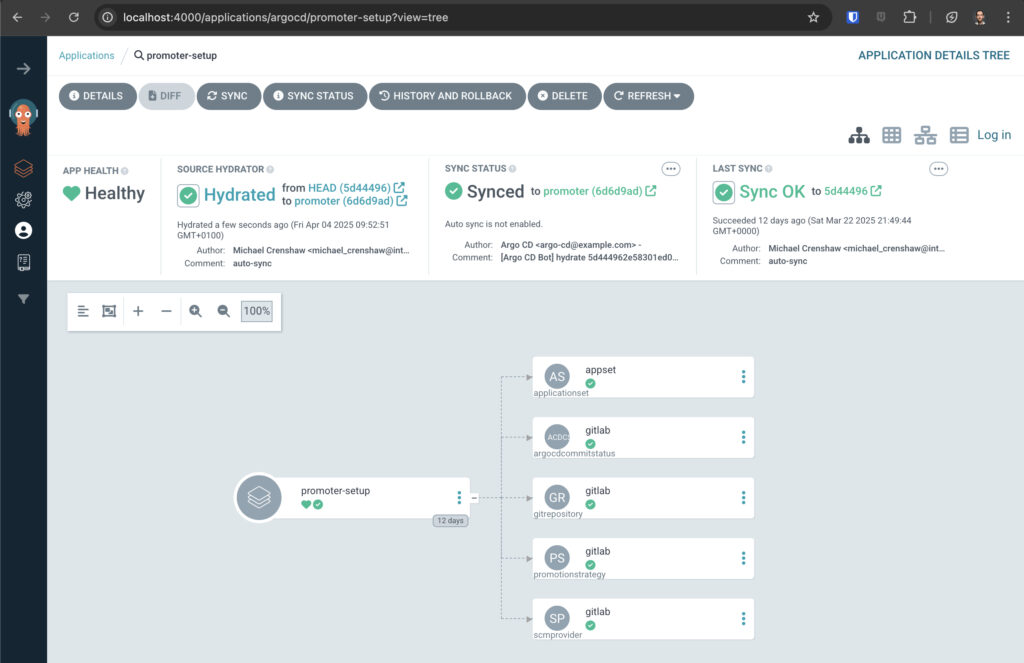Select the GR gitrepository node icon

(557, 498)
